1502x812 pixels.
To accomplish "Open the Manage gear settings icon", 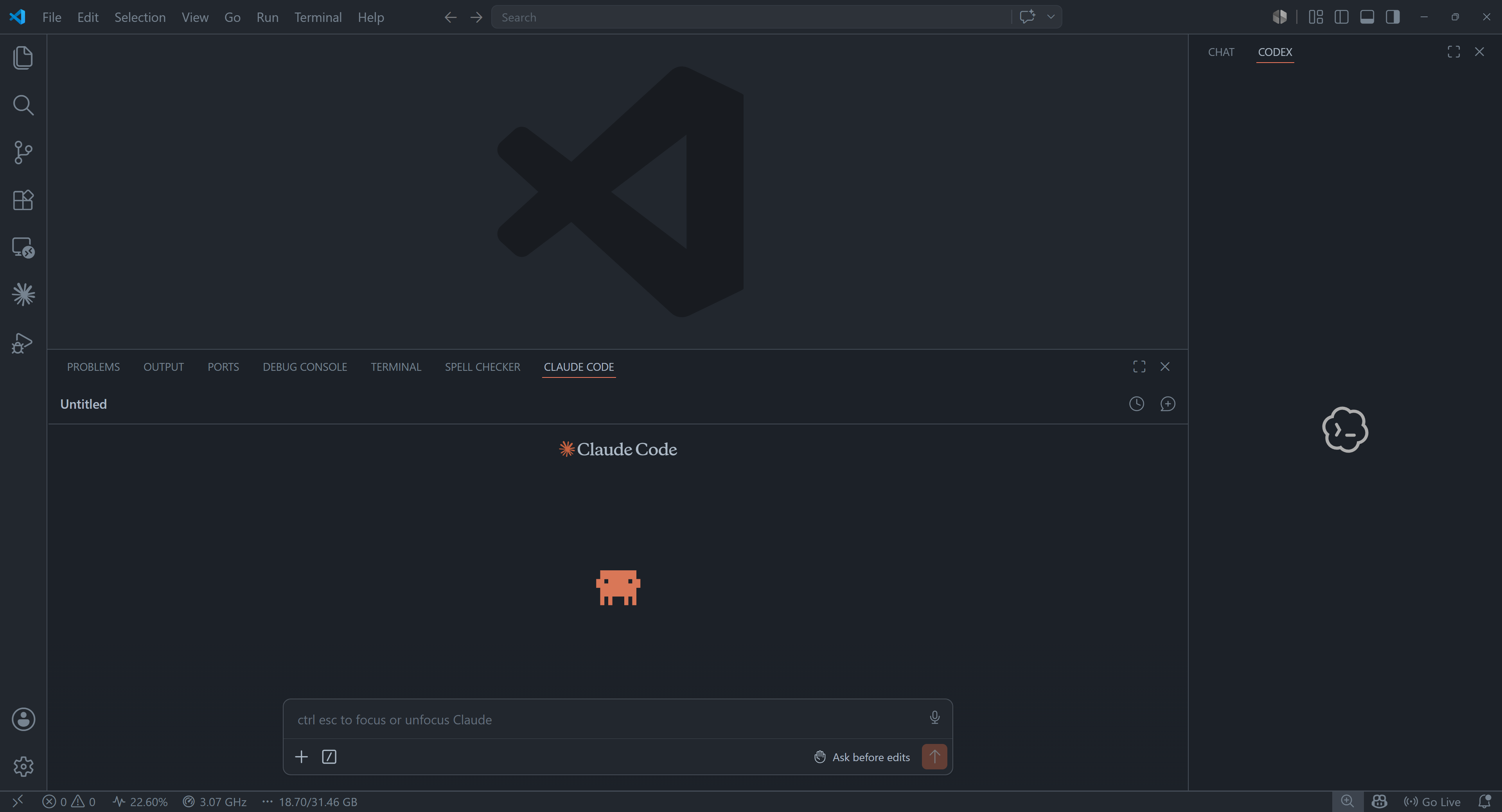I will (23, 767).
